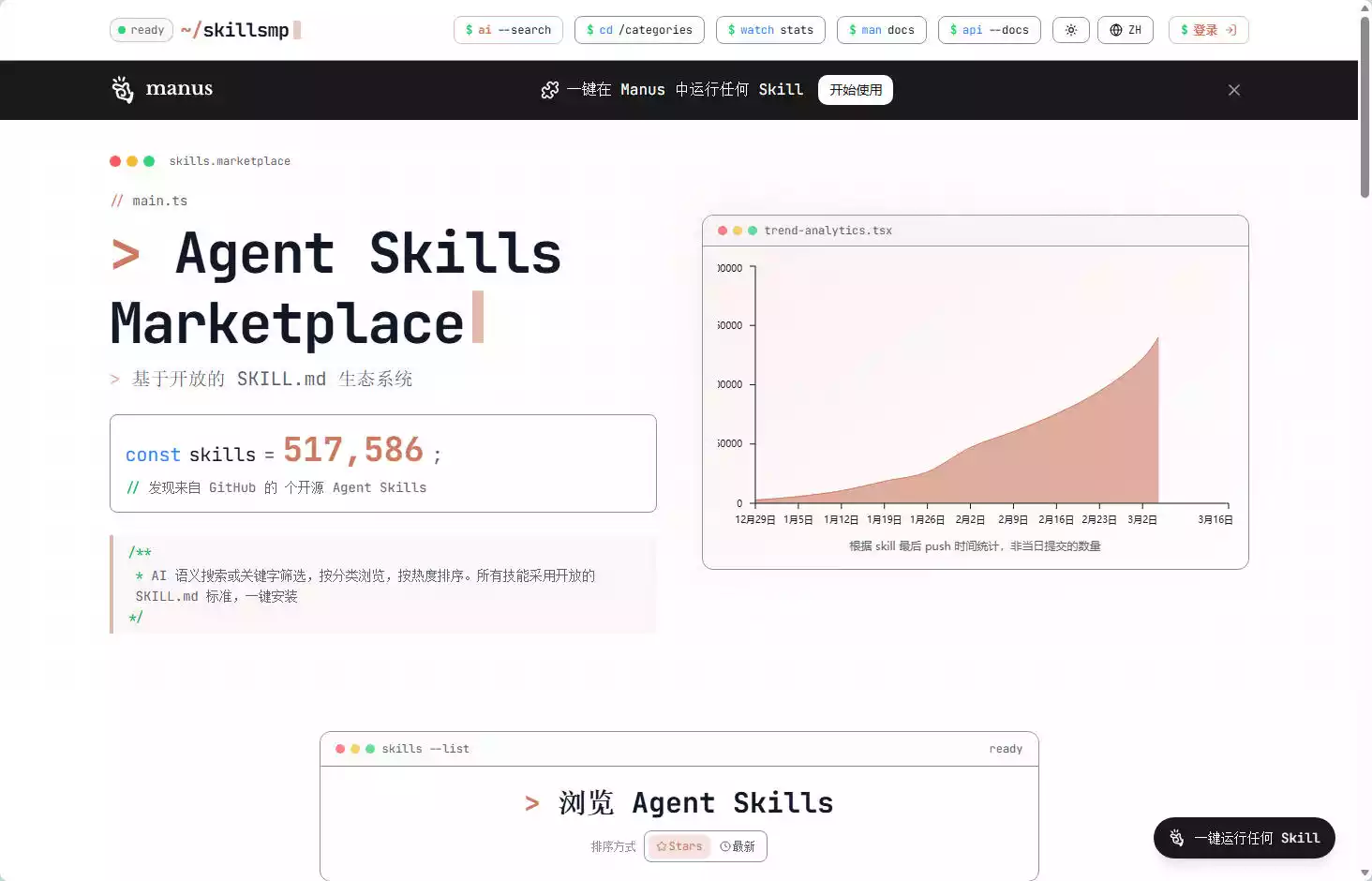Click the 1月12日 axis label
1372x881 pixels.
pos(841,519)
